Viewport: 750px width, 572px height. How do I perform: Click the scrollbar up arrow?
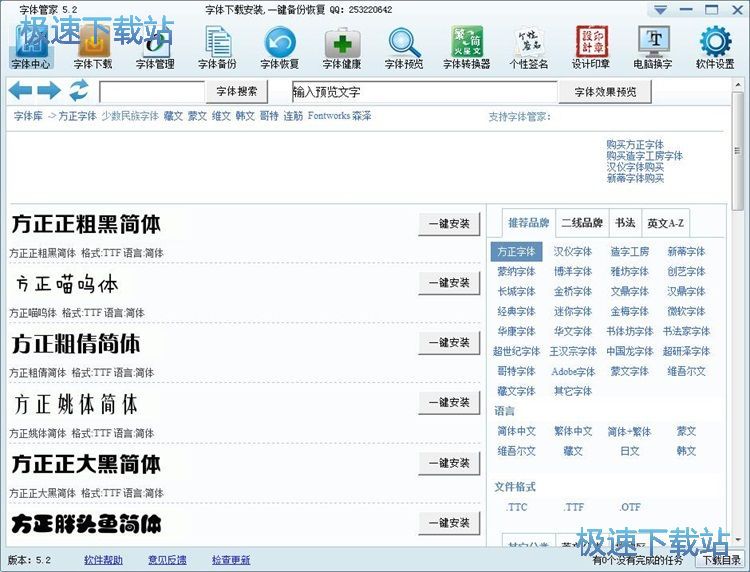coord(738,85)
